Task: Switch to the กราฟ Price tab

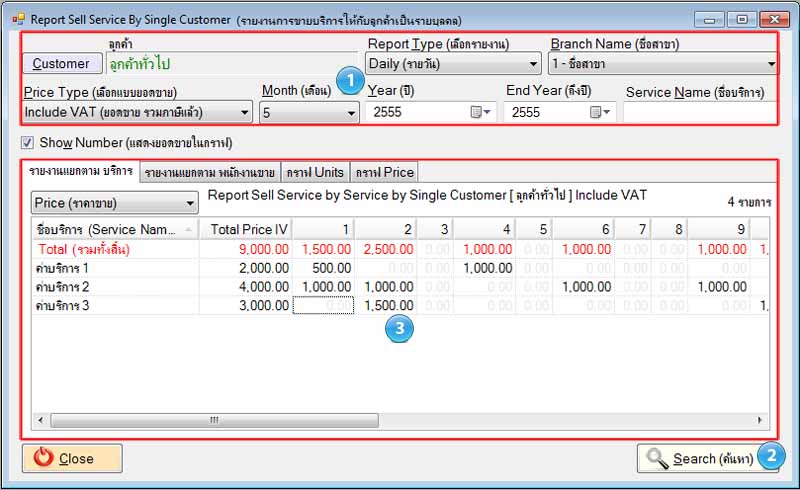Action: point(384,172)
